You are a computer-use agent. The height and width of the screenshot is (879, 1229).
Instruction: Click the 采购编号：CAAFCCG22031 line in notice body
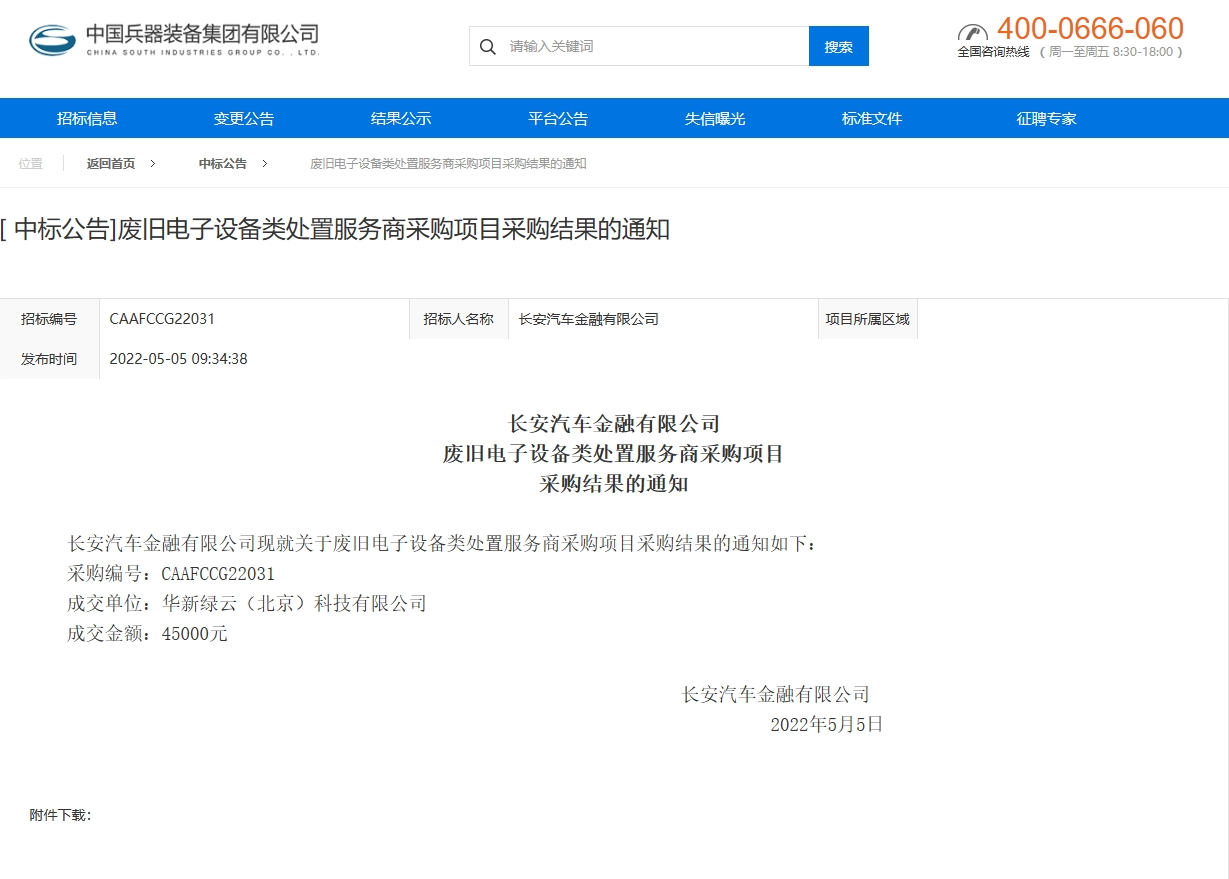[171, 574]
